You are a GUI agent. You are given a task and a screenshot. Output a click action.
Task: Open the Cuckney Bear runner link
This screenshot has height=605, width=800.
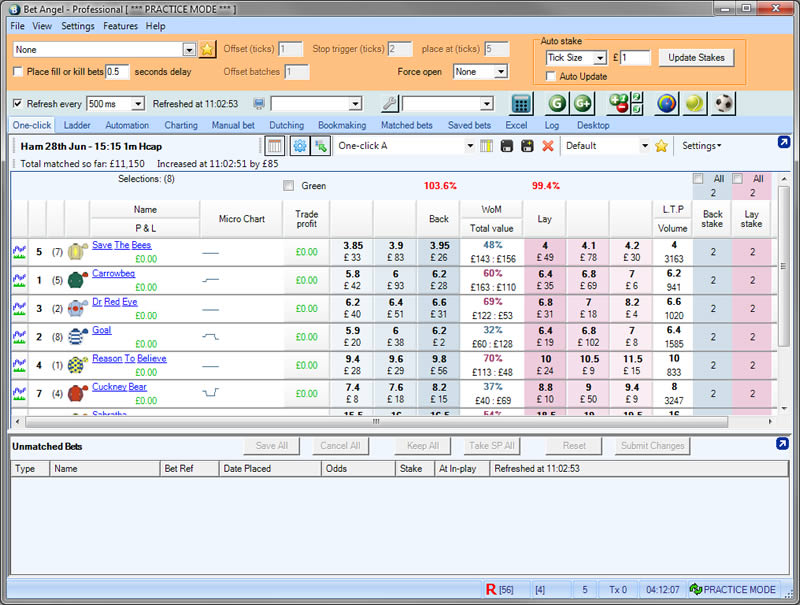119,387
